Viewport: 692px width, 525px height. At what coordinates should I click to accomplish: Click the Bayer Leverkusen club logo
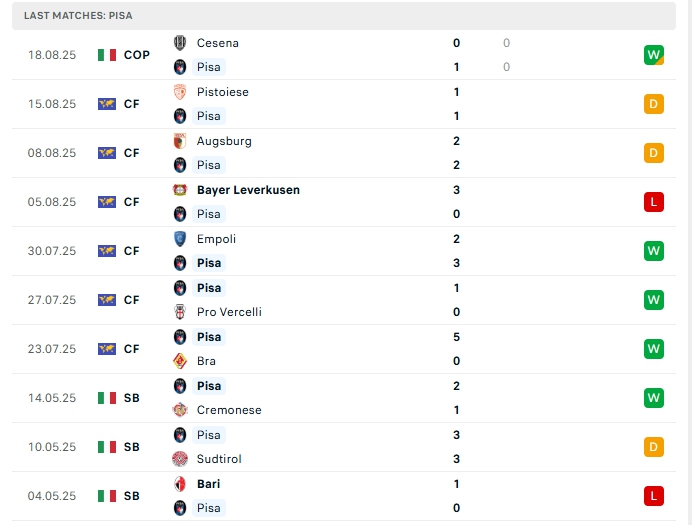pyautogui.click(x=180, y=190)
